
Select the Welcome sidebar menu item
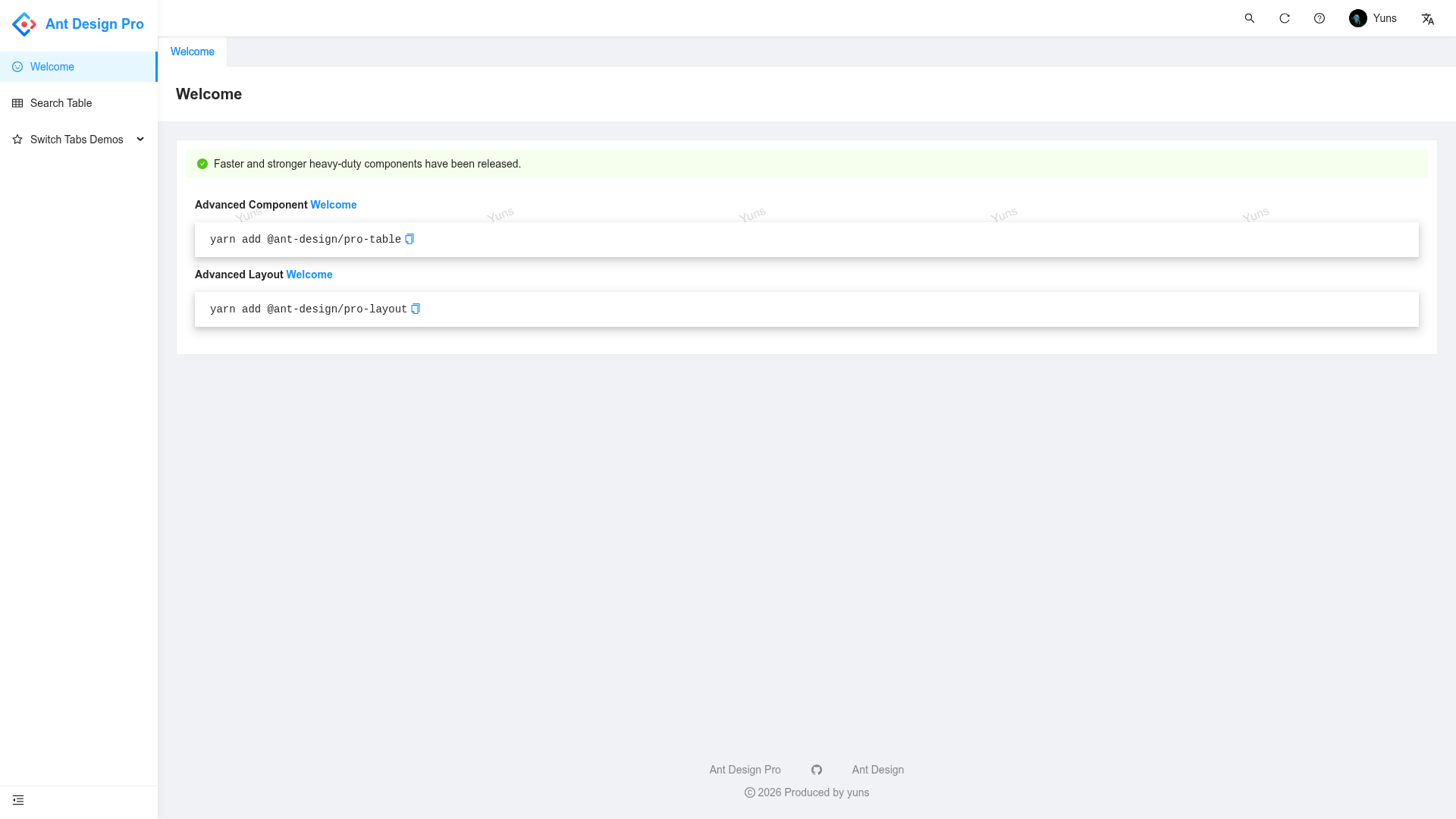(79, 67)
